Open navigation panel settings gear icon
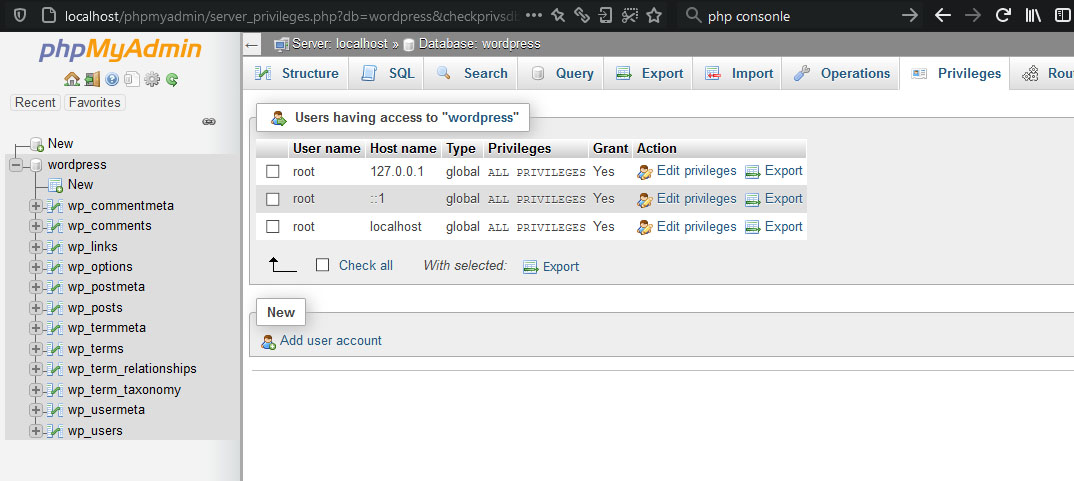This screenshot has height=481, width=1074. point(152,79)
